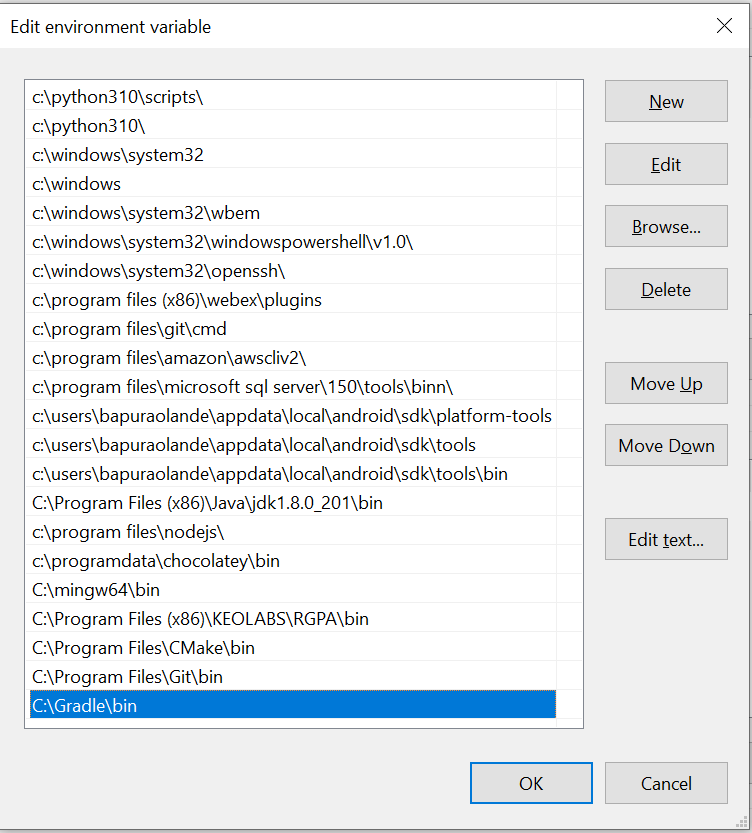Confirm changes with OK
The image size is (752, 833).
(x=531, y=783)
